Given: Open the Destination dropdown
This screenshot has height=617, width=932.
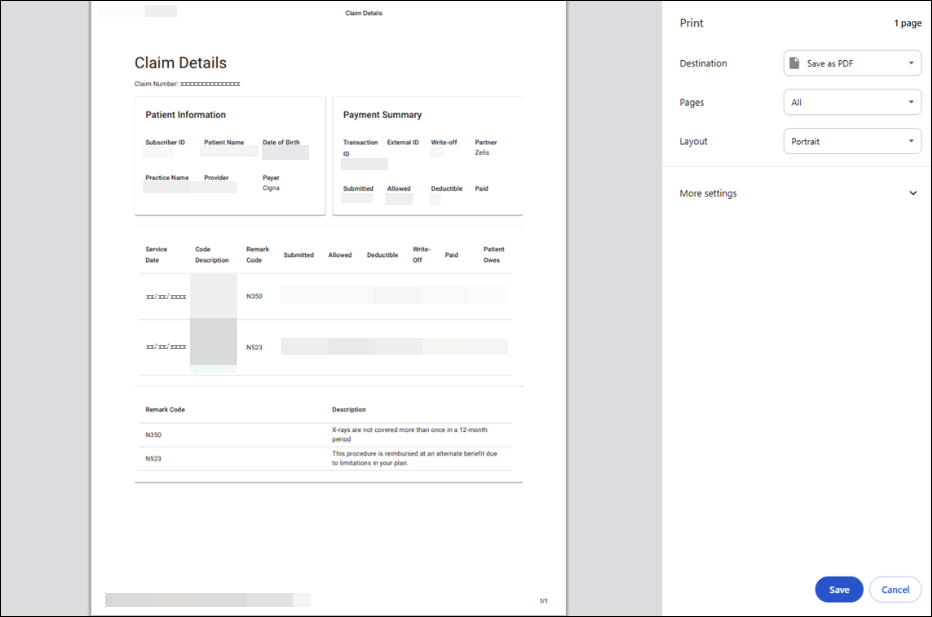Looking at the screenshot, I should (852, 63).
